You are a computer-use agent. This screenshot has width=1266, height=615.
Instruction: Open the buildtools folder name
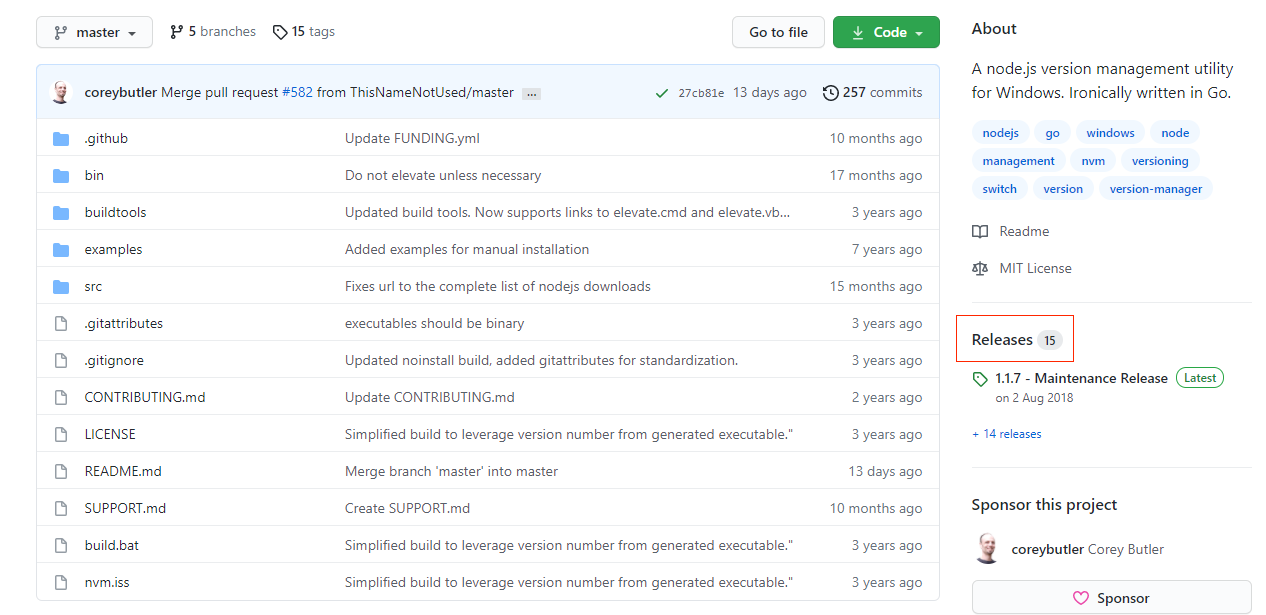point(115,212)
